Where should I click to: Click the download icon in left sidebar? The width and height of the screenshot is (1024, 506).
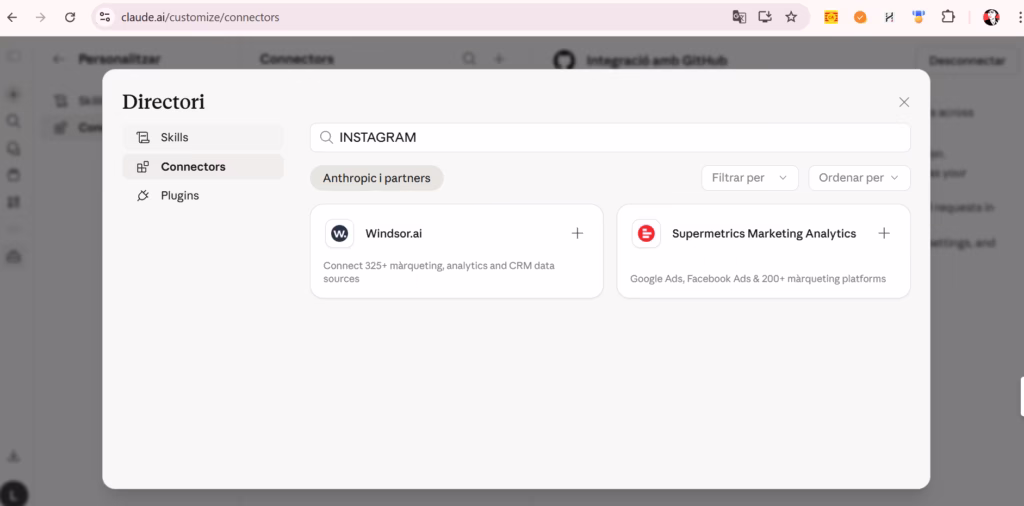pos(14,455)
